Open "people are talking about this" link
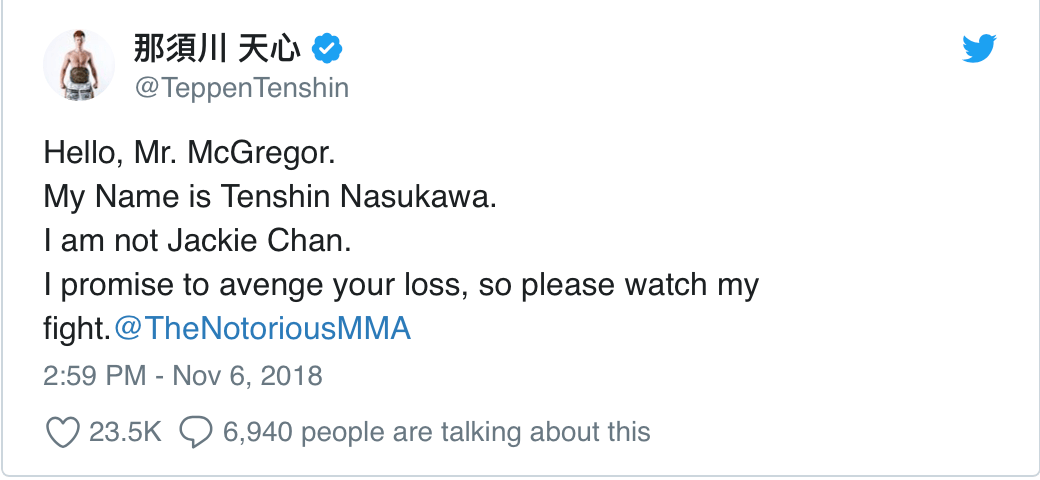1040x480 pixels. pyautogui.click(x=475, y=432)
